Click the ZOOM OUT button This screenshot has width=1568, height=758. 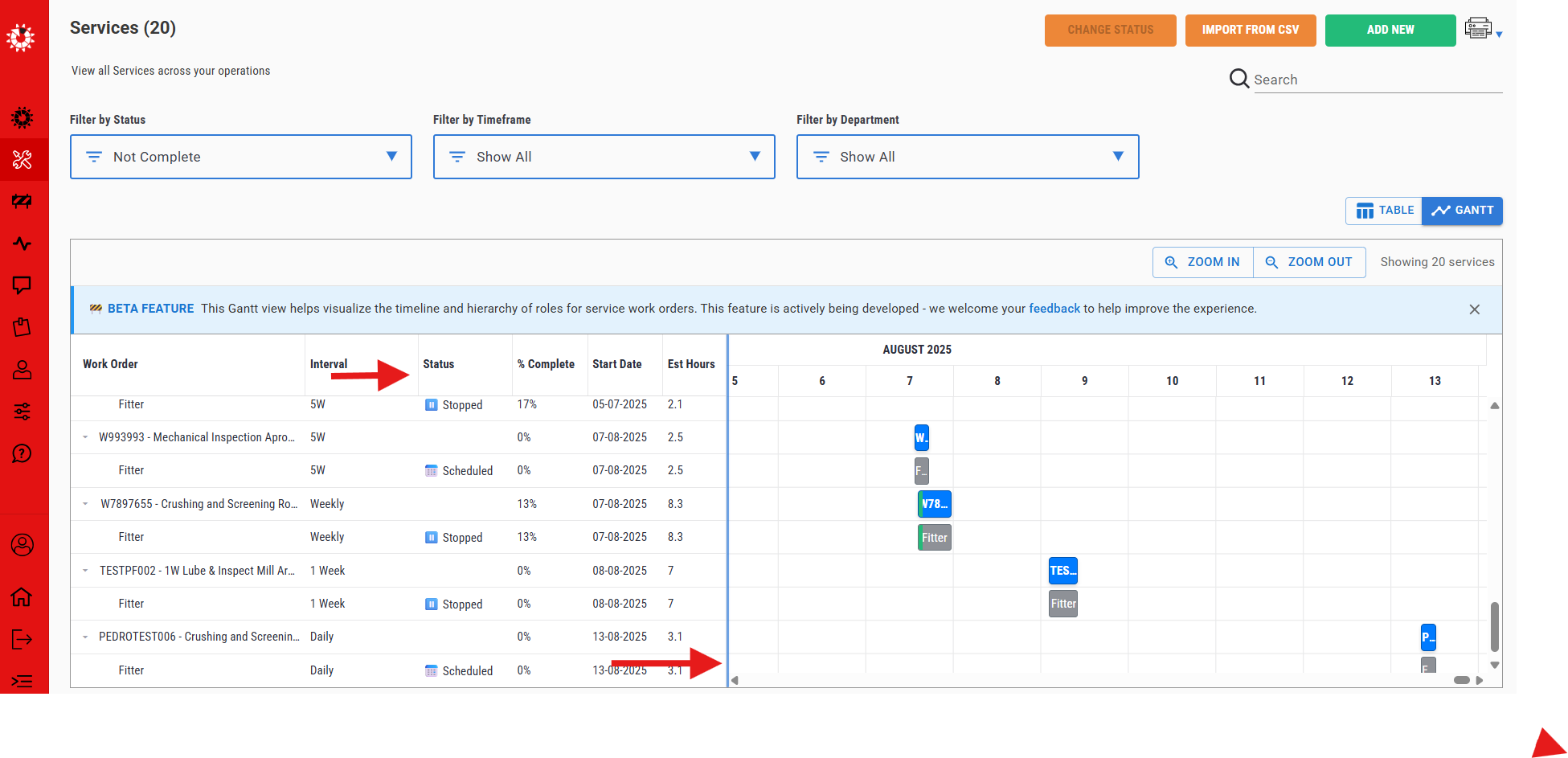pyautogui.click(x=1309, y=262)
